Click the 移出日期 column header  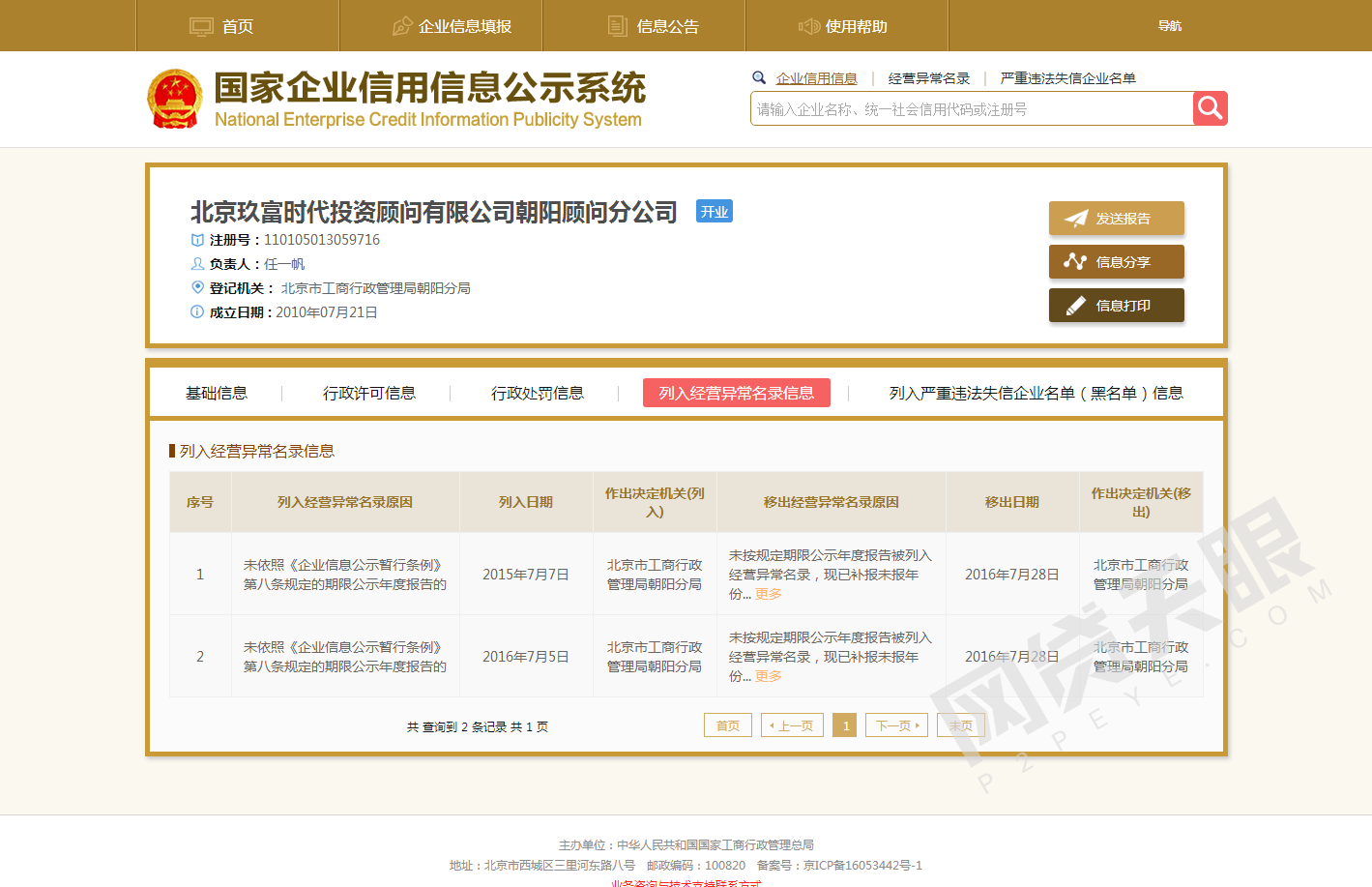click(1012, 502)
